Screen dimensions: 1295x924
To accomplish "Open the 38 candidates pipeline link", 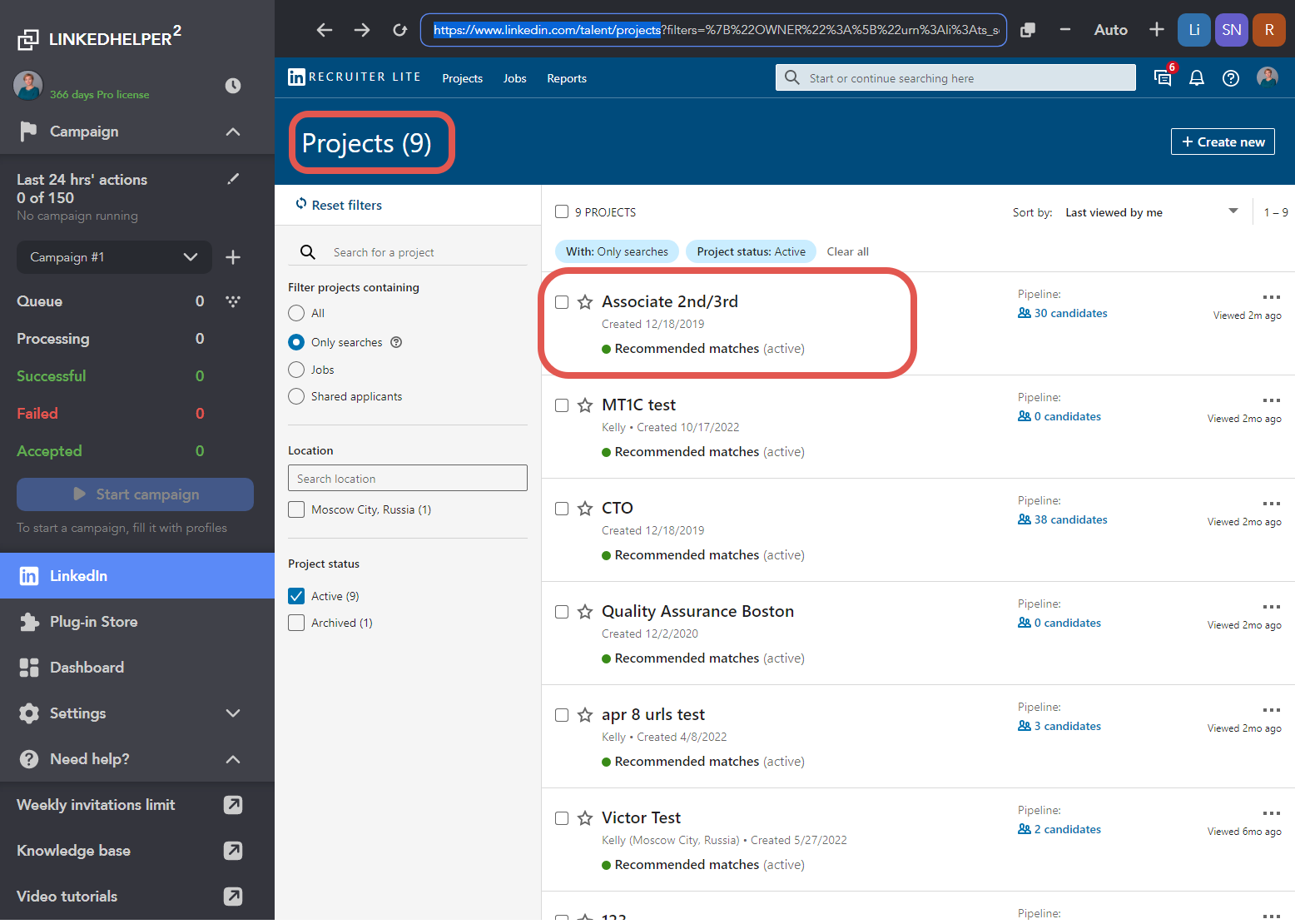I will pyautogui.click(x=1070, y=519).
